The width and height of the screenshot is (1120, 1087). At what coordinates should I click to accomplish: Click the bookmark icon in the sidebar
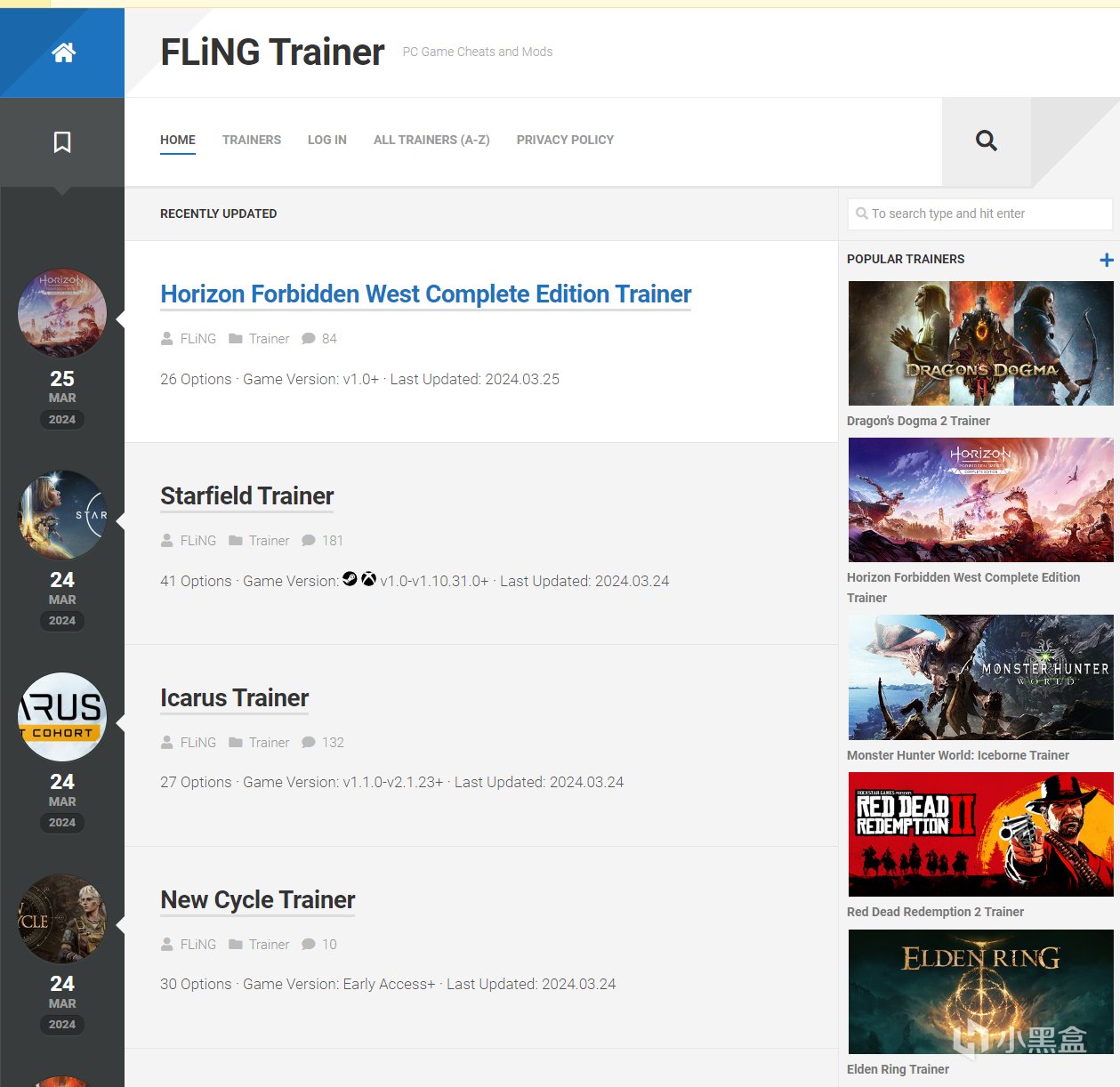point(62,141)
